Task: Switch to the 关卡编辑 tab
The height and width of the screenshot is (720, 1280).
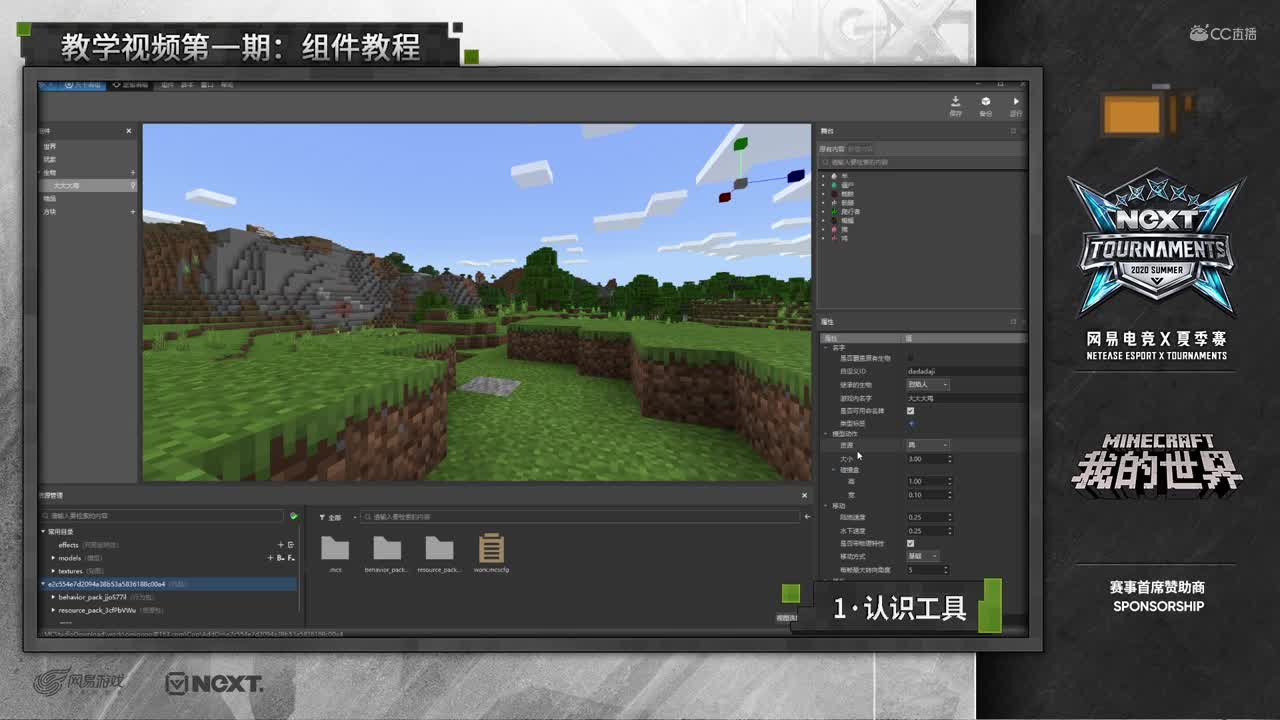Action: pyautogui.click(x=83, y=85)
